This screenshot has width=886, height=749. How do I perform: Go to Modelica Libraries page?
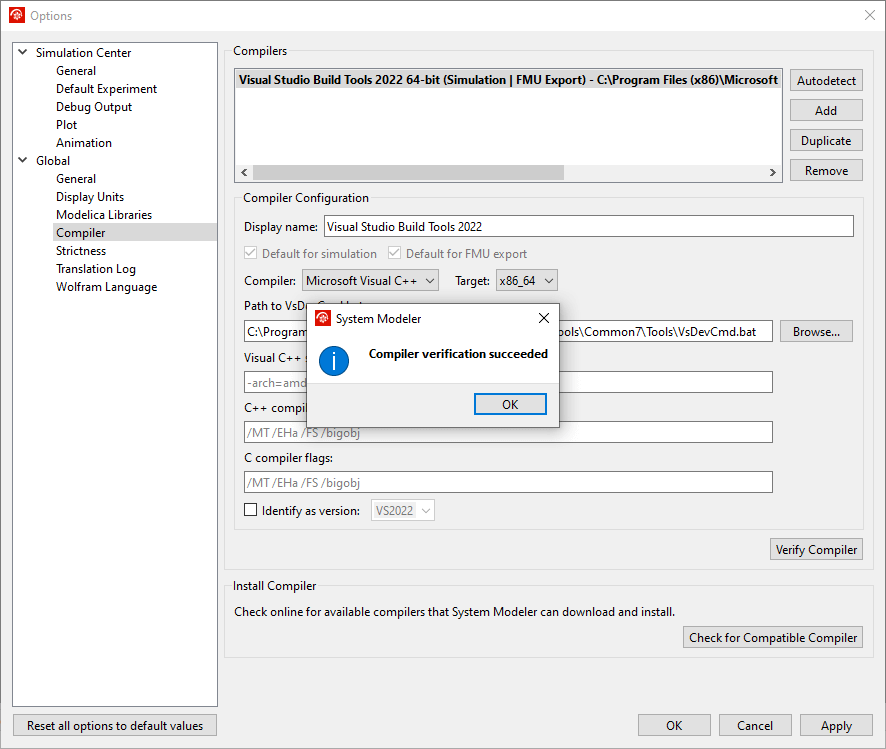[104, 215]
